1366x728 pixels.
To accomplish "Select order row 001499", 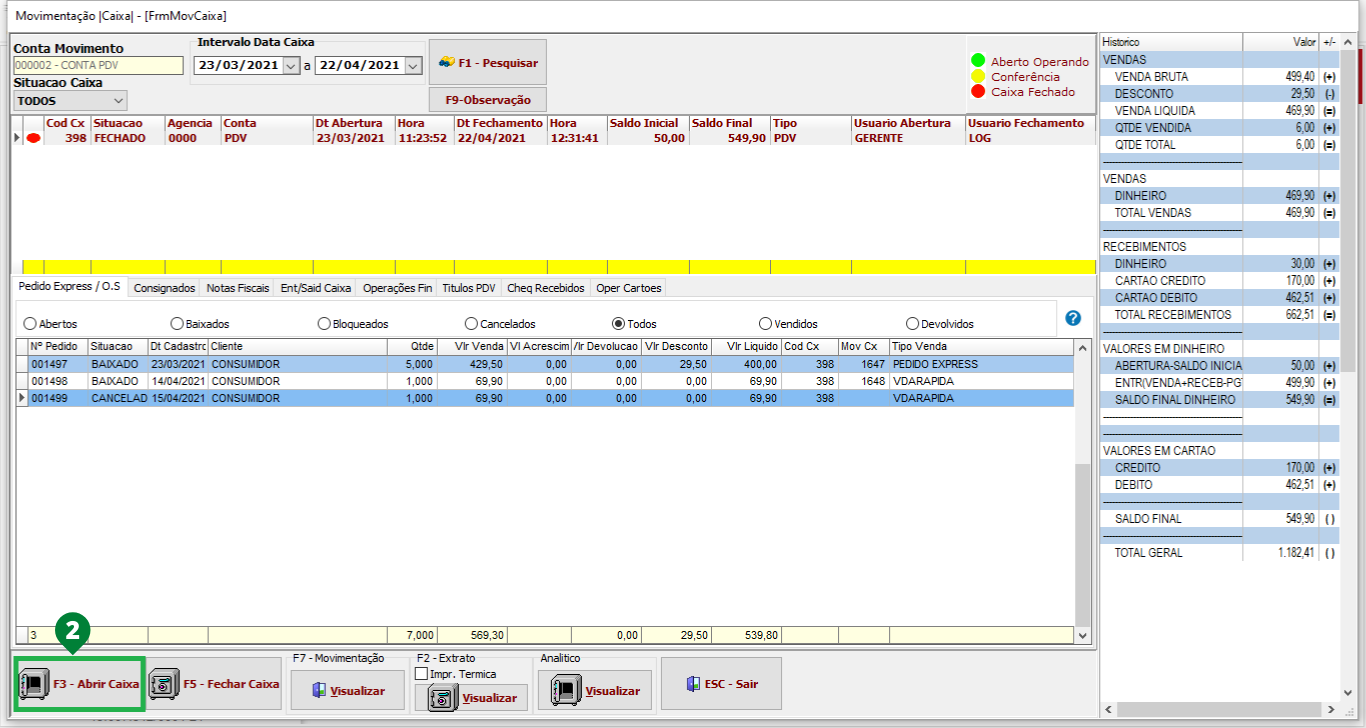I will 544,398.
